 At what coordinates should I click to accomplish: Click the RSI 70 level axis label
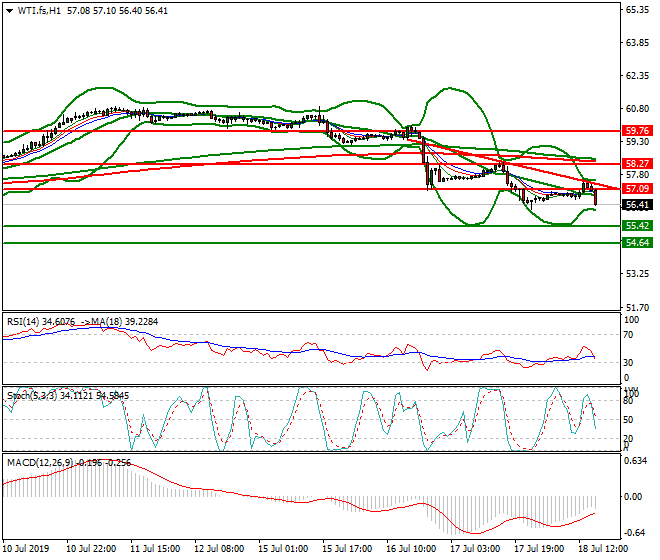click(x=628, y=335)
